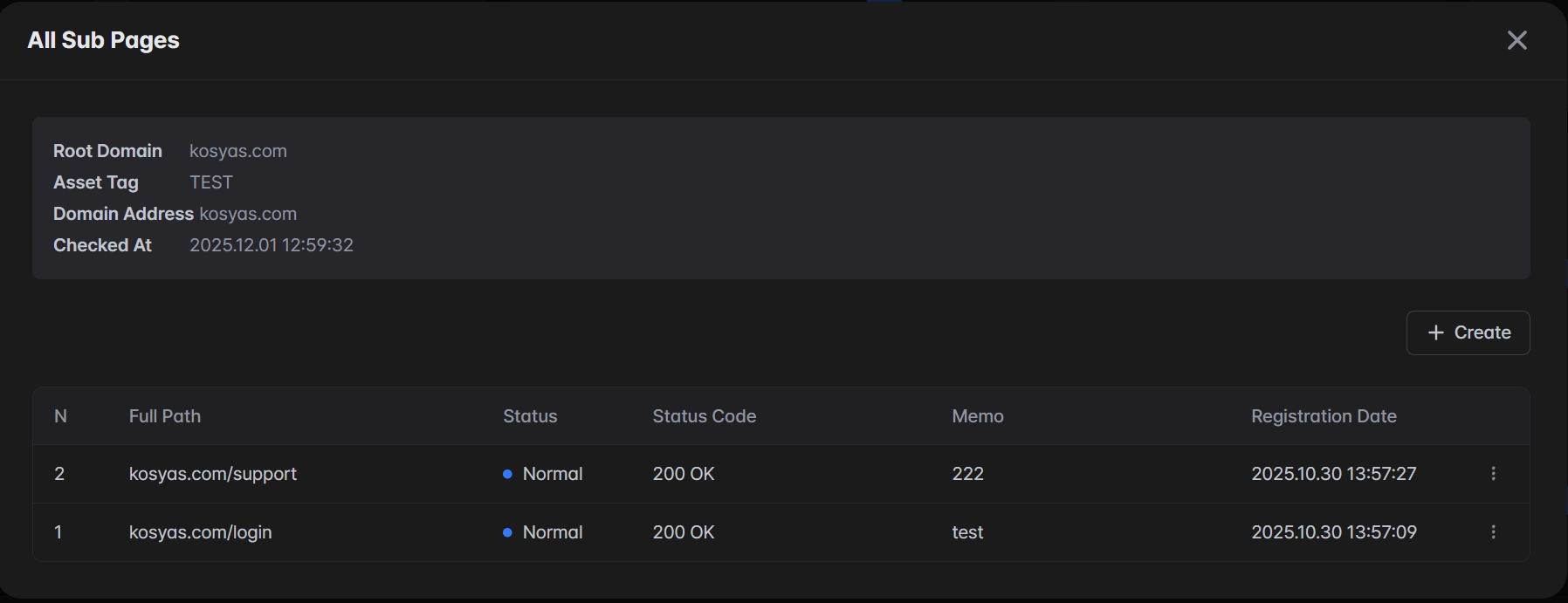This screenshot has height=603, width=1568.
Task: Click the kosyas.com/support full path
Action: coord(212,474)
